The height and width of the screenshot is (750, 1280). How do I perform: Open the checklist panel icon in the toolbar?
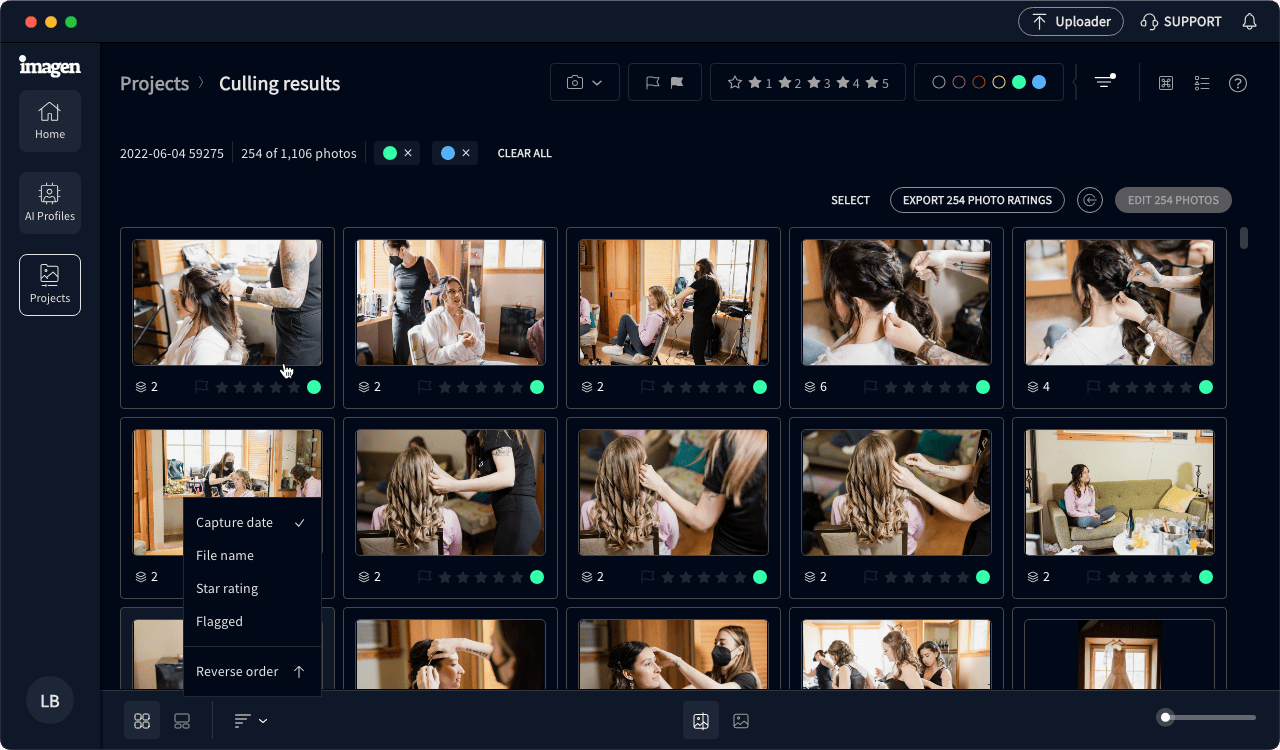point(1202,83)
